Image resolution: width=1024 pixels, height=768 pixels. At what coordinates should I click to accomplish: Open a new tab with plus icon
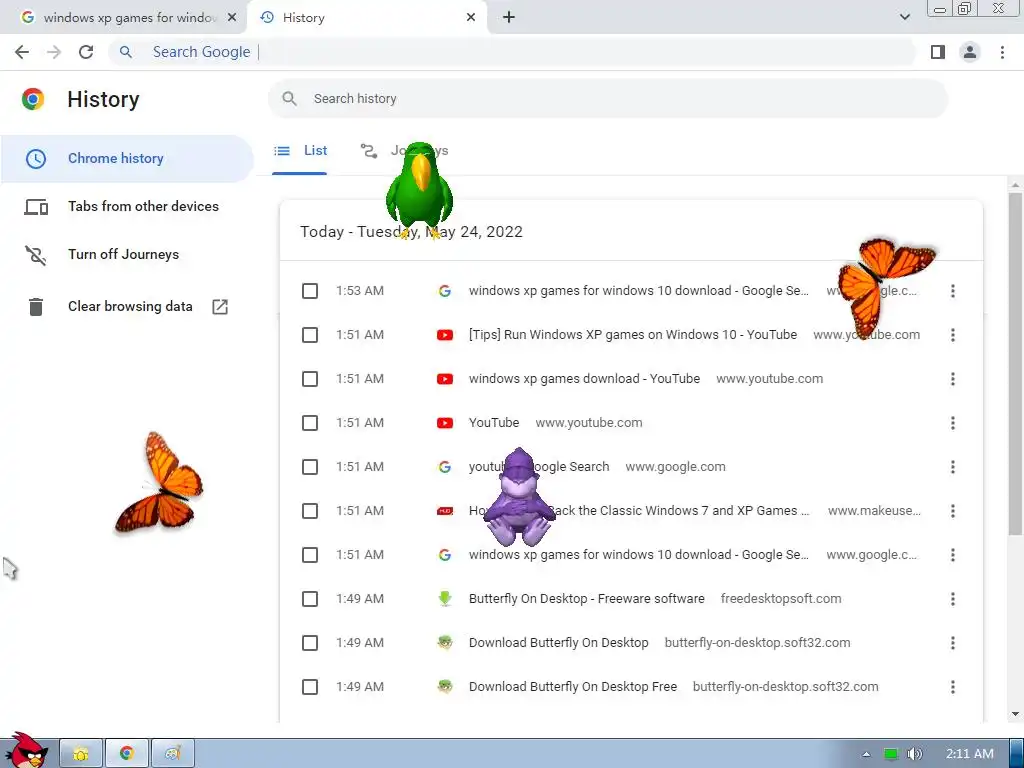coord(509,18)
